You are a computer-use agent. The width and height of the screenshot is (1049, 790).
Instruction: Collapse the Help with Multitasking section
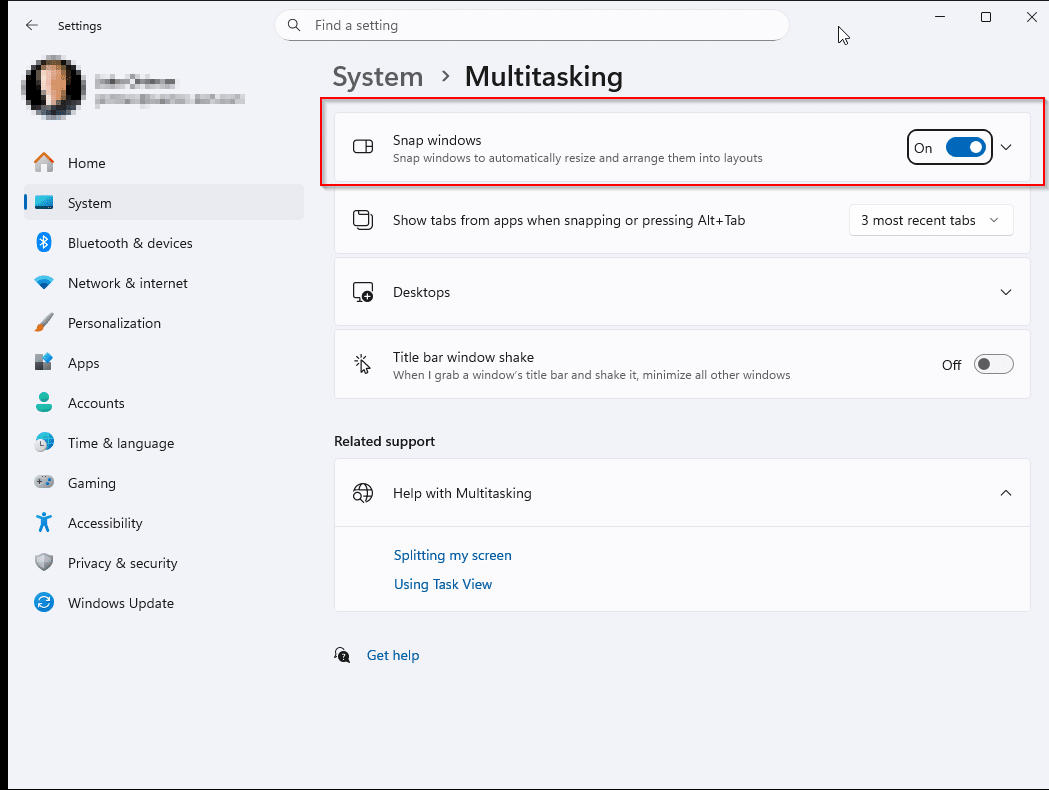tap(1006, 493)
